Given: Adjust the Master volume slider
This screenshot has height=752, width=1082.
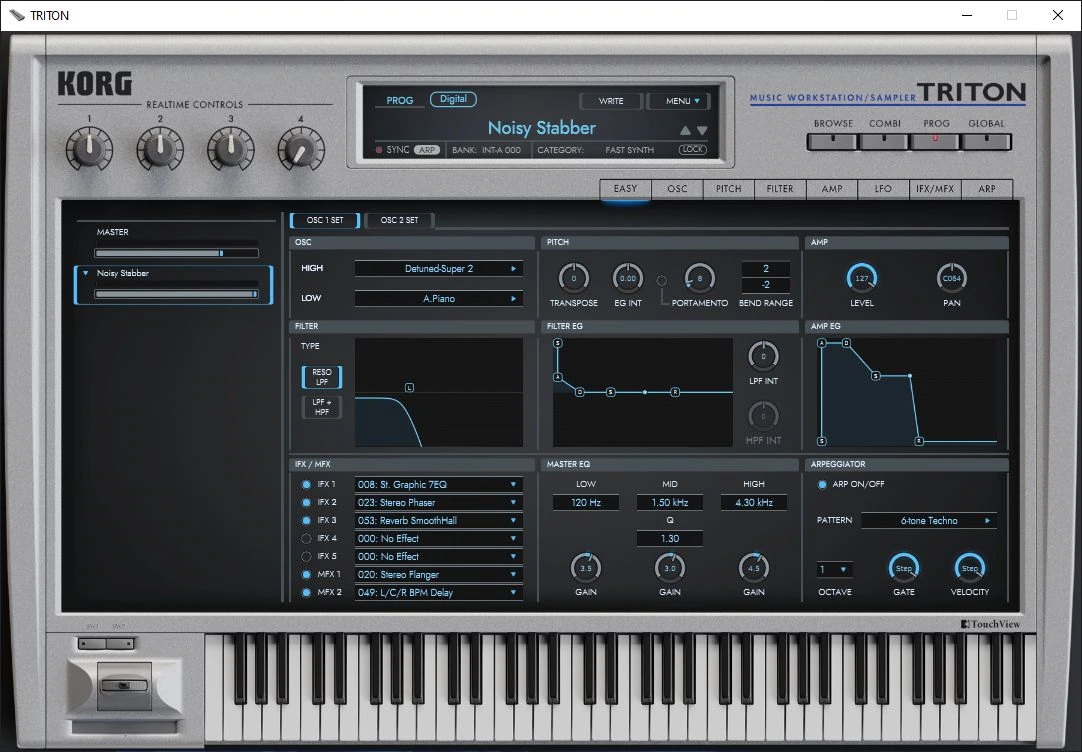Looking at the screenshot, I should [x=177, y=253].
